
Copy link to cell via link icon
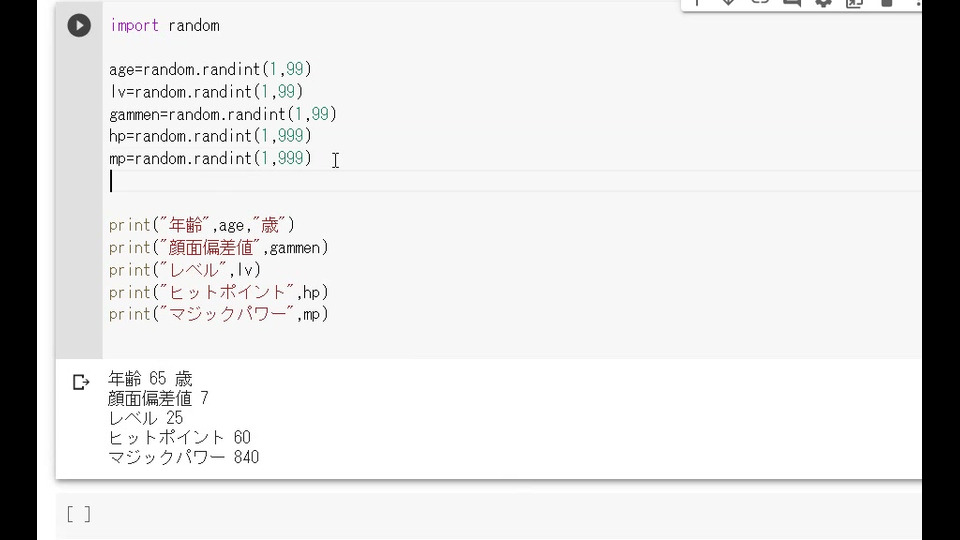click(x=760, y=2)
